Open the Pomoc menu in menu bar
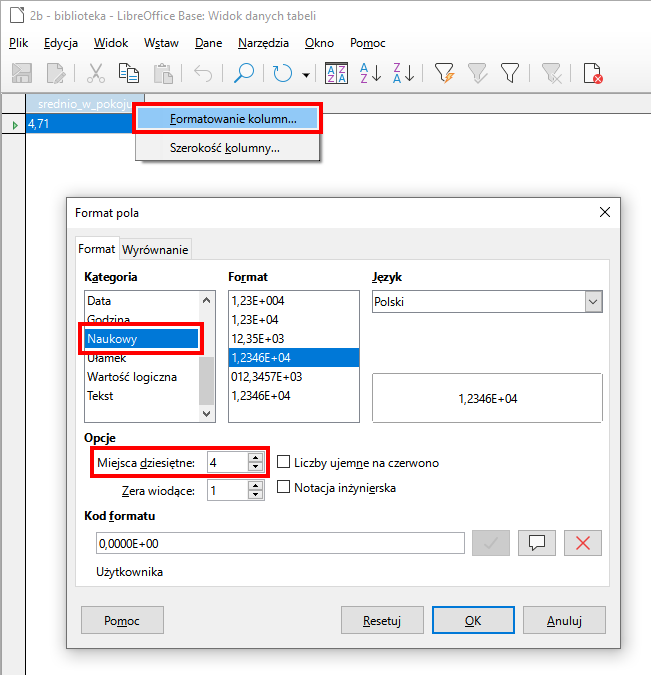The width and height of the screenshot is (651, 675). (367, 43)
